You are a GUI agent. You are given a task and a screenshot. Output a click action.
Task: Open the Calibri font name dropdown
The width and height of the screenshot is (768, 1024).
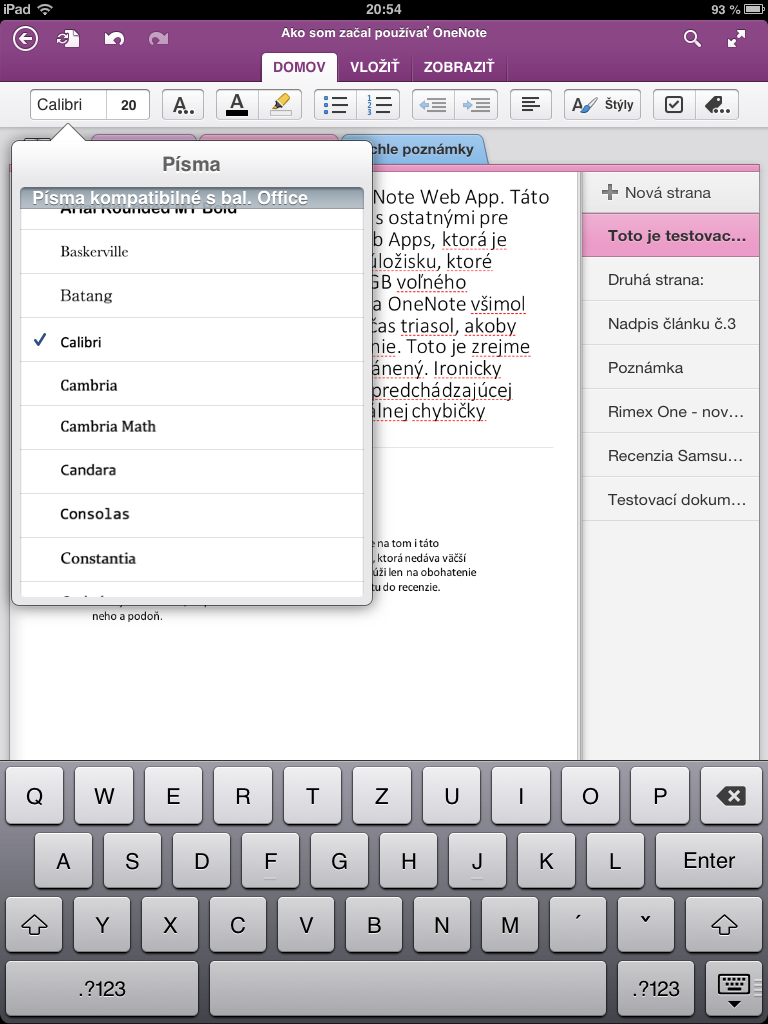click(69, 104)
